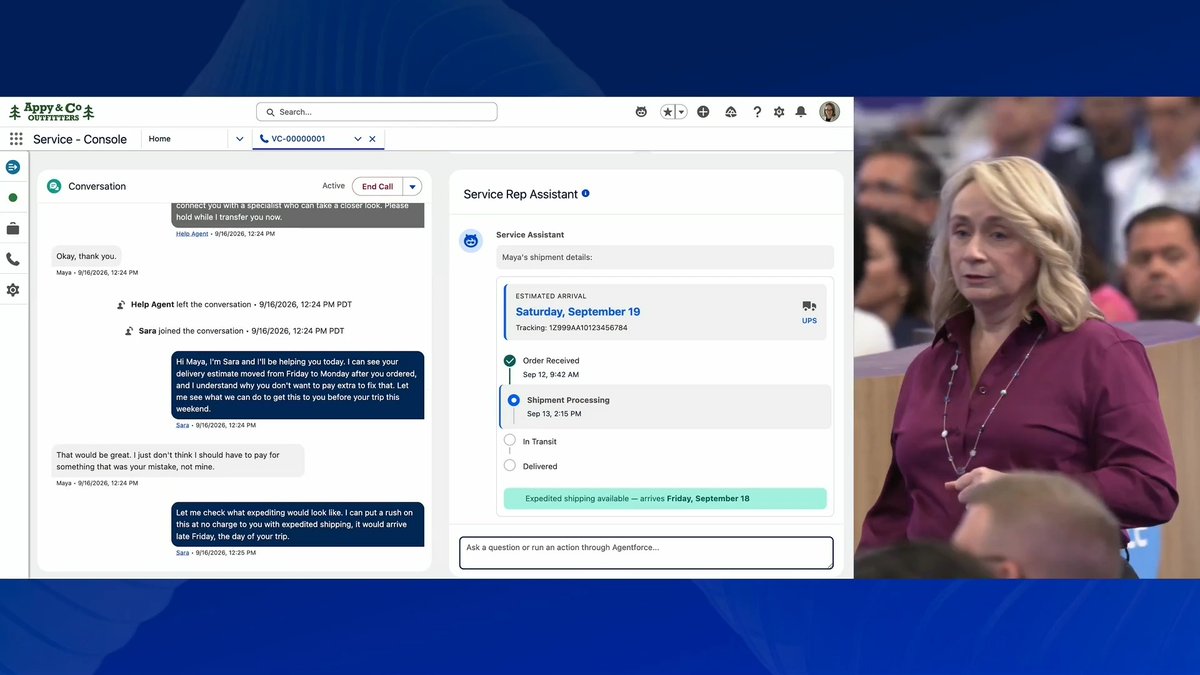Switch to the Home tab

click(160, 139)
